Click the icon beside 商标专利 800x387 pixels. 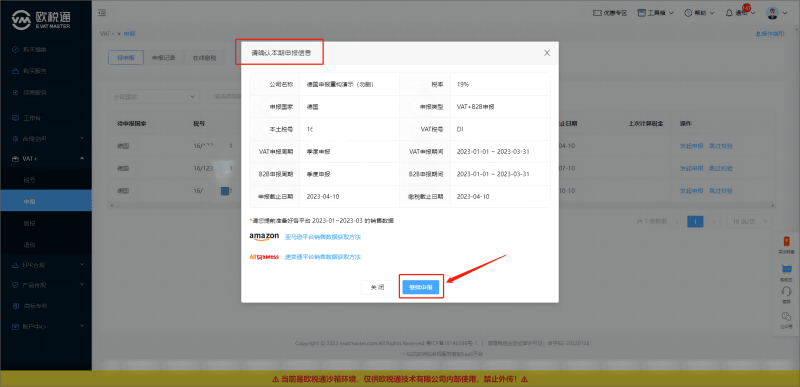pyautogui.click(x=15, y=306)
